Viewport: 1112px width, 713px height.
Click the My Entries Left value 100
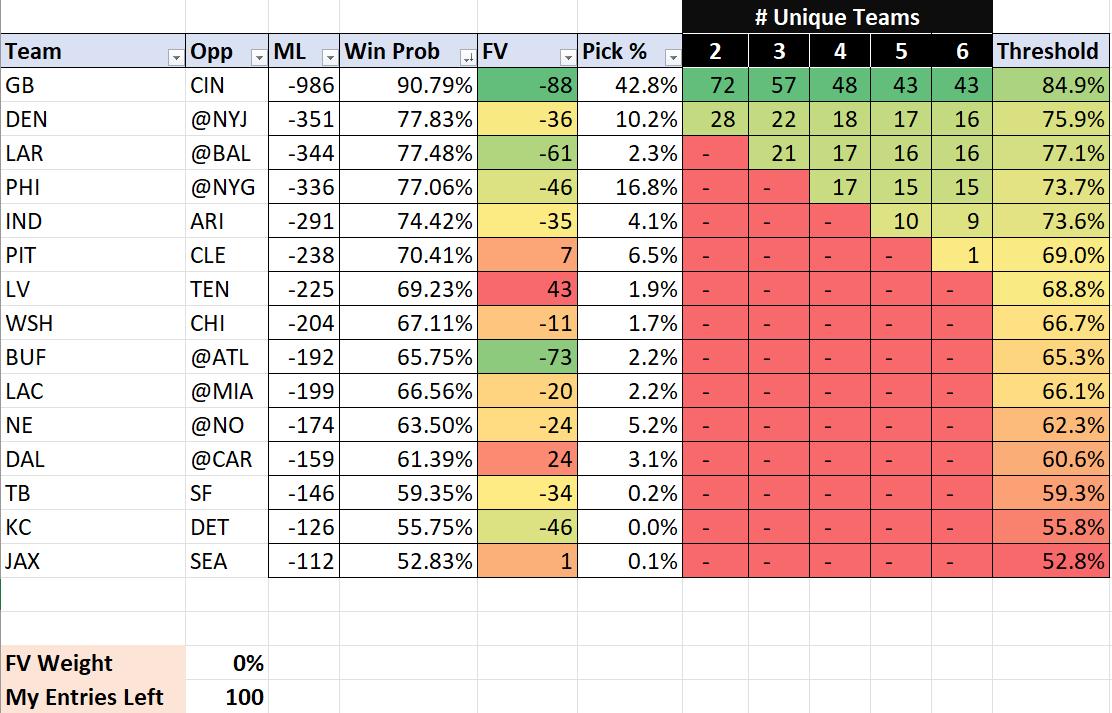point(226,697)
